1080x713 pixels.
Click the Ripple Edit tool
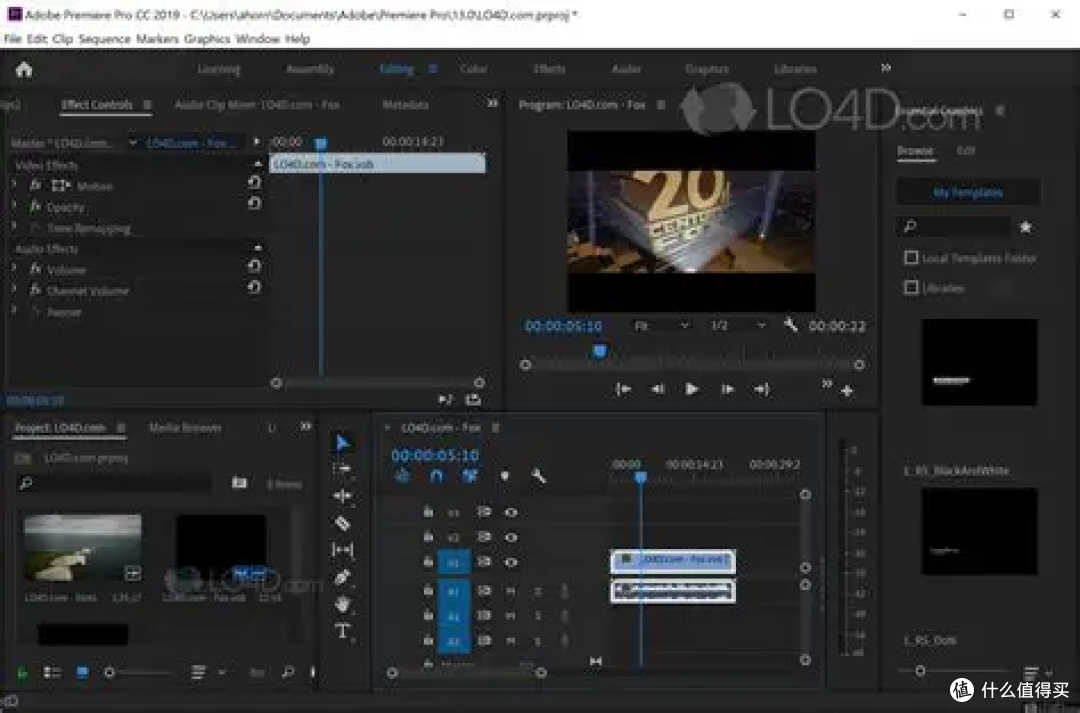(342, 496)
